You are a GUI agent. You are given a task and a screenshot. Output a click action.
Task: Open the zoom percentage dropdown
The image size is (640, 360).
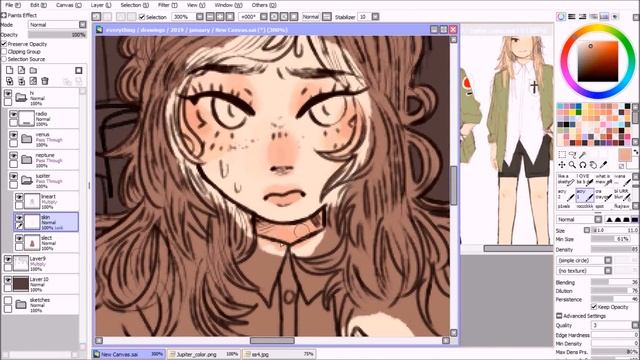click(x=200, y=17)
